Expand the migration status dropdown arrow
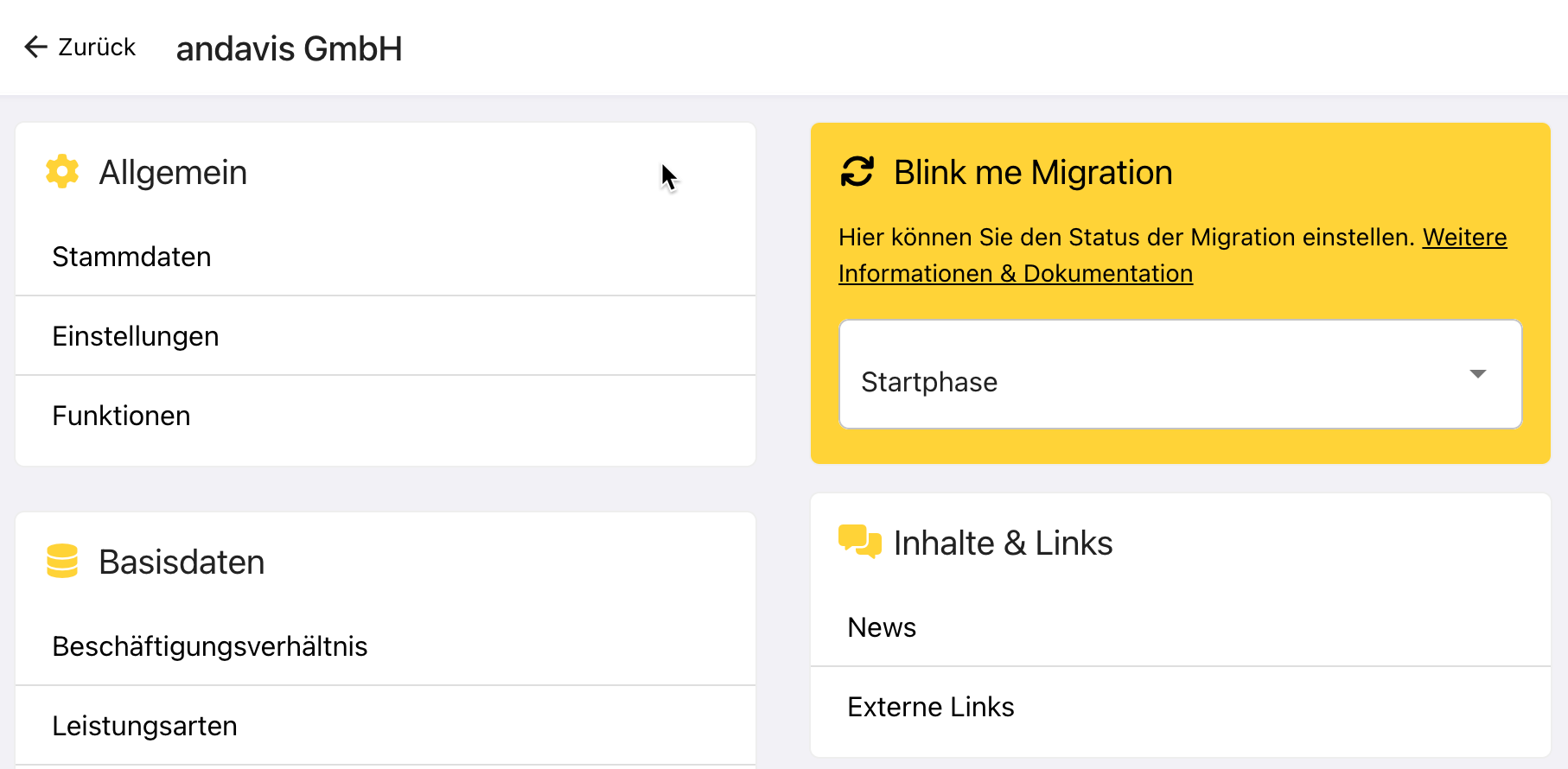Screen dimensions: 1568x769 (1477, 374)
